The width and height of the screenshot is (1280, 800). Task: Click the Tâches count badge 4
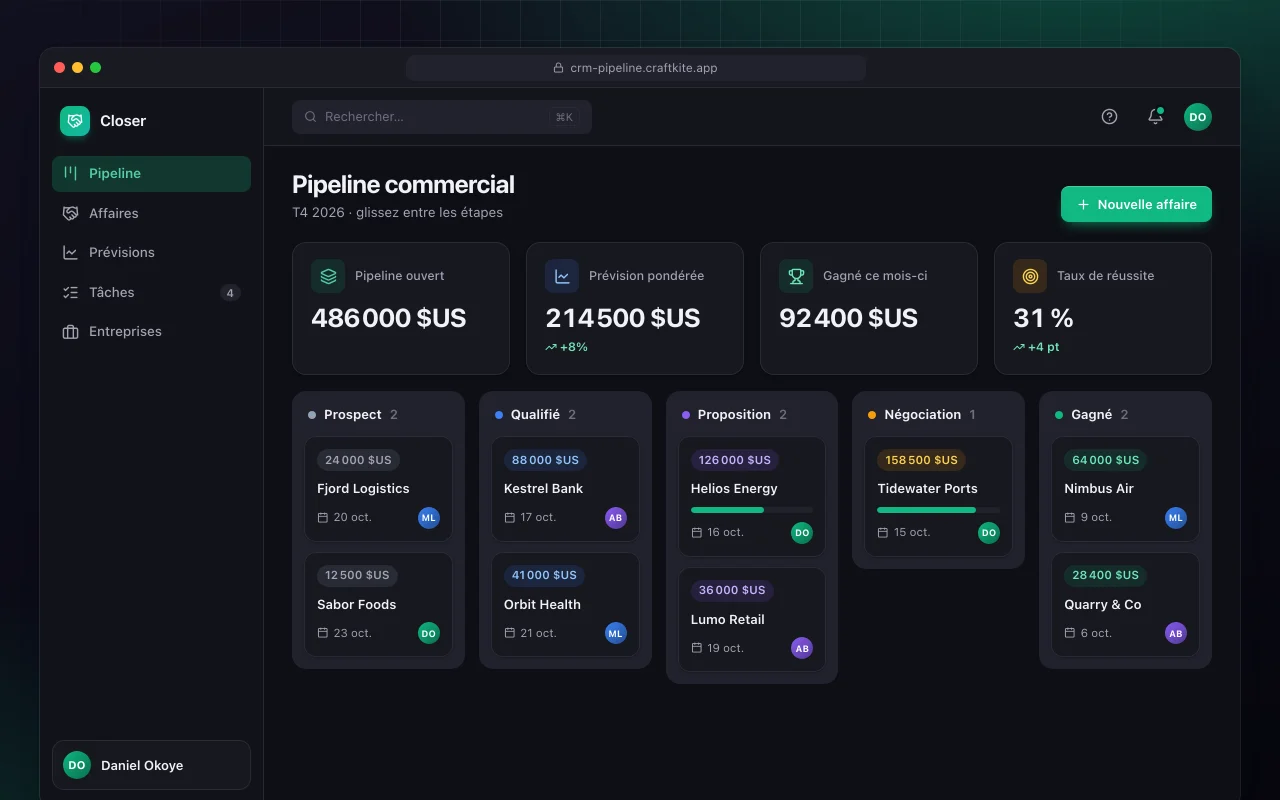click(x=230, y=293)
